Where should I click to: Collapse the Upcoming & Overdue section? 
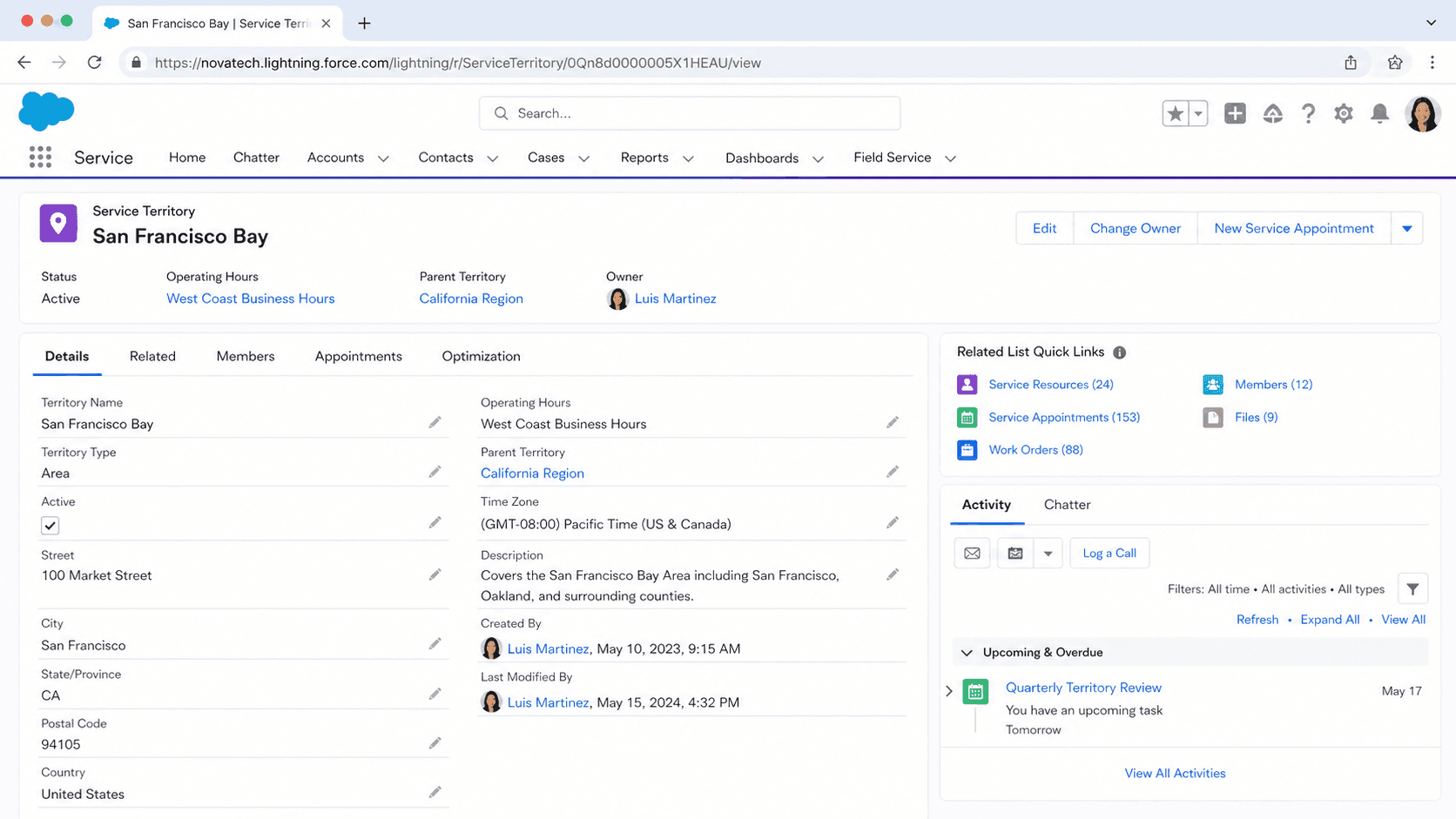point(967,653)
